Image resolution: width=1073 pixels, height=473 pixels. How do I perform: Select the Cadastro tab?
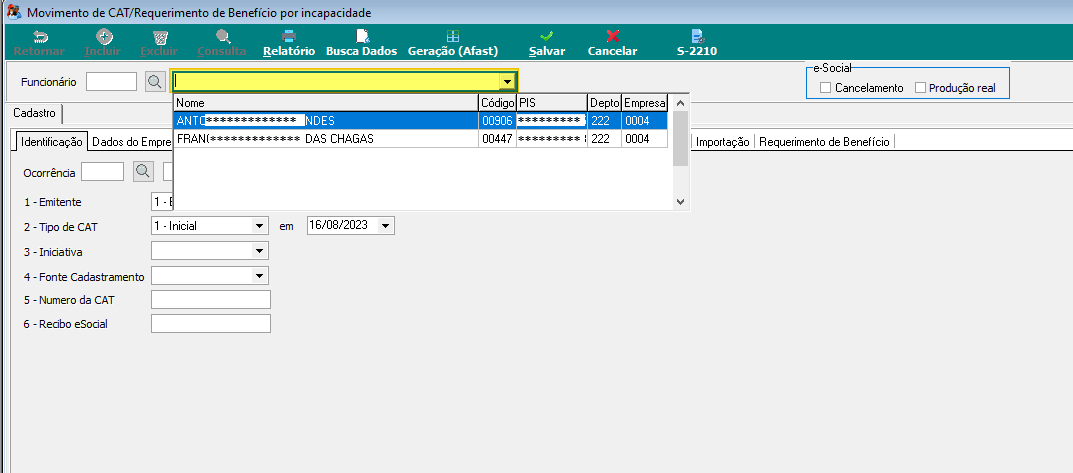(34, 113)
